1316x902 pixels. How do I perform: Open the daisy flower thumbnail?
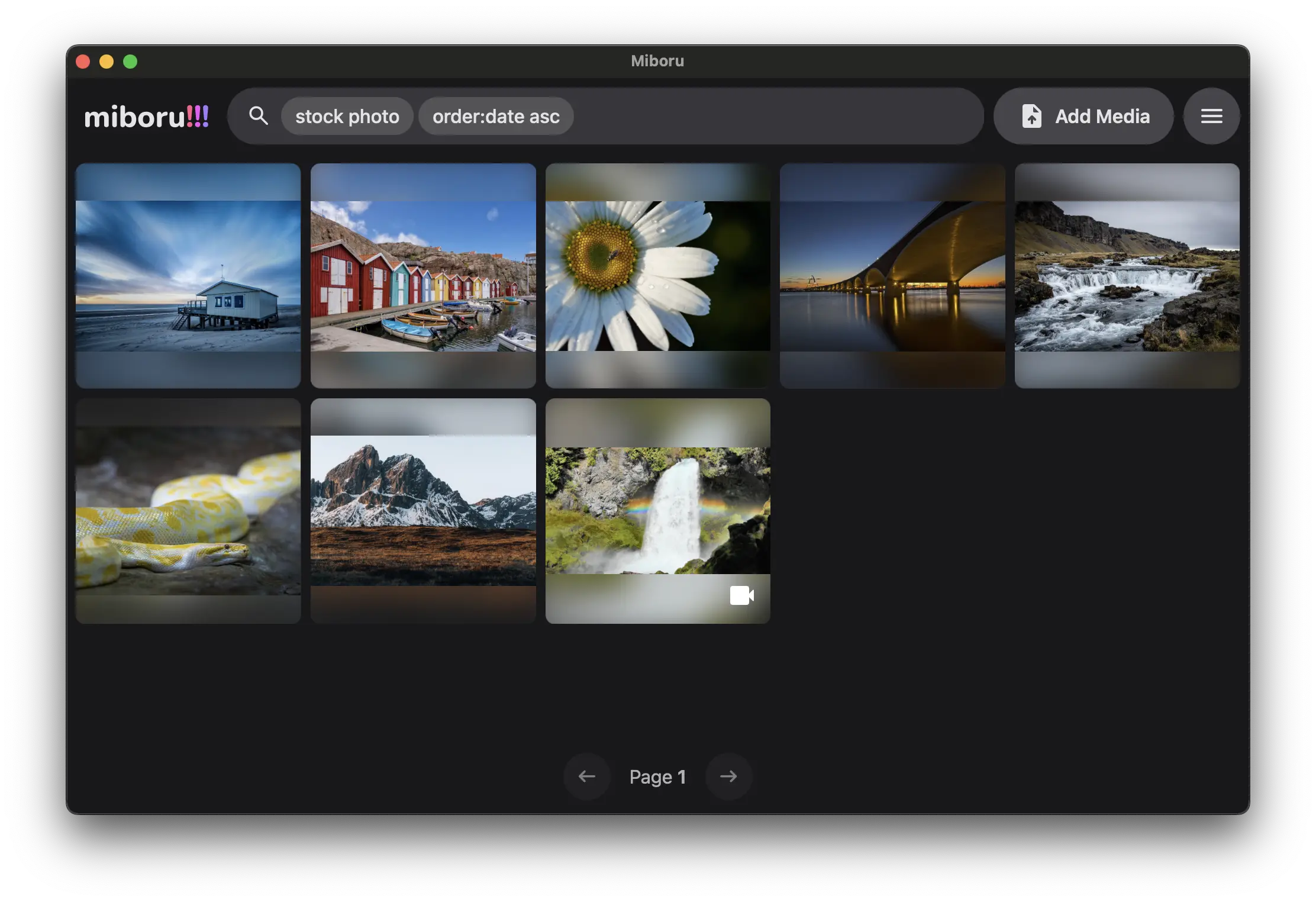pos(657,276)
